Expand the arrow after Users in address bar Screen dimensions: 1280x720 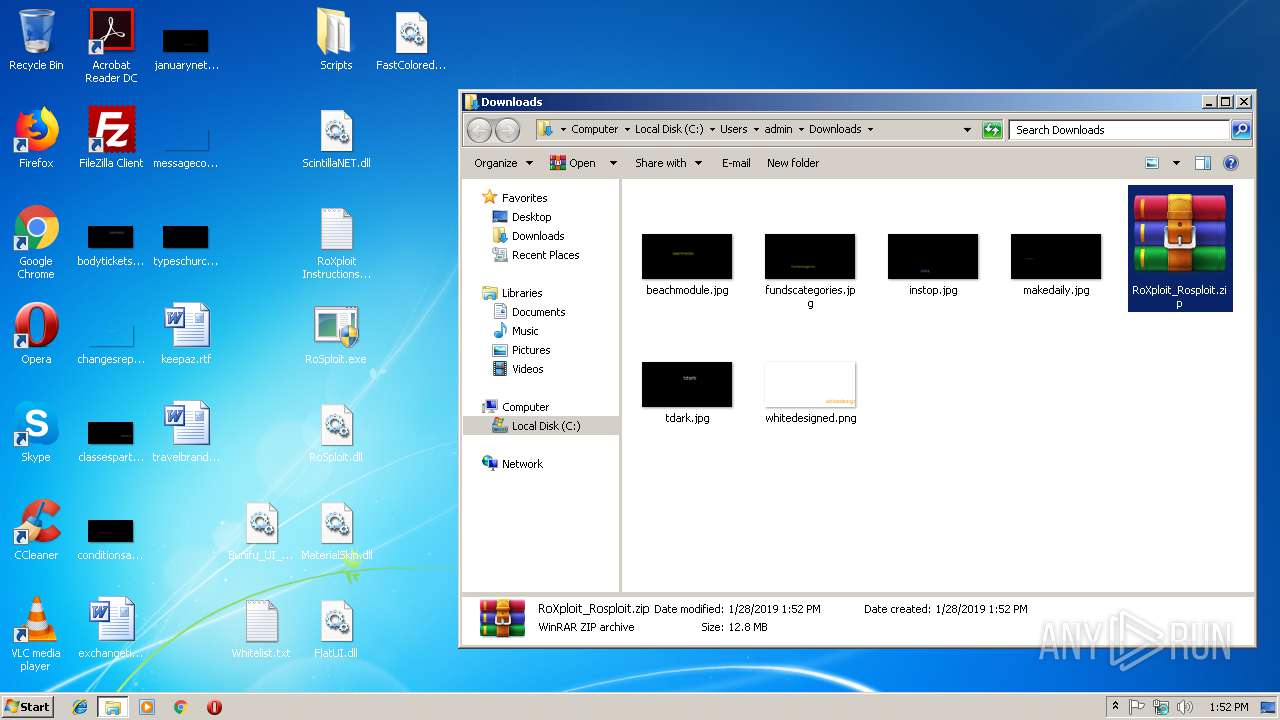(756, 130)
